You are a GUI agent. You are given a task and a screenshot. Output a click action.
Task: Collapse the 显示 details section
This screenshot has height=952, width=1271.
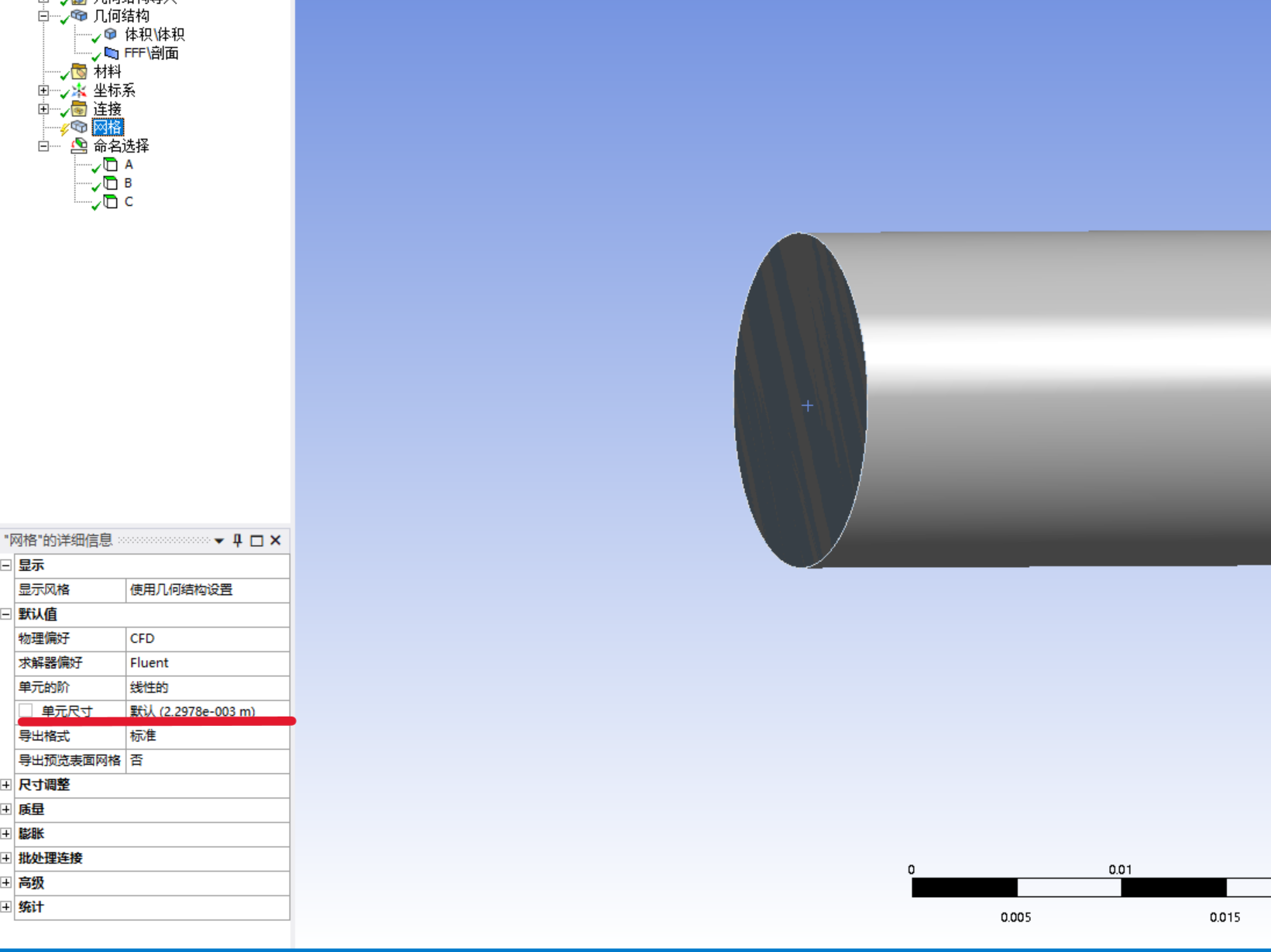6,565
